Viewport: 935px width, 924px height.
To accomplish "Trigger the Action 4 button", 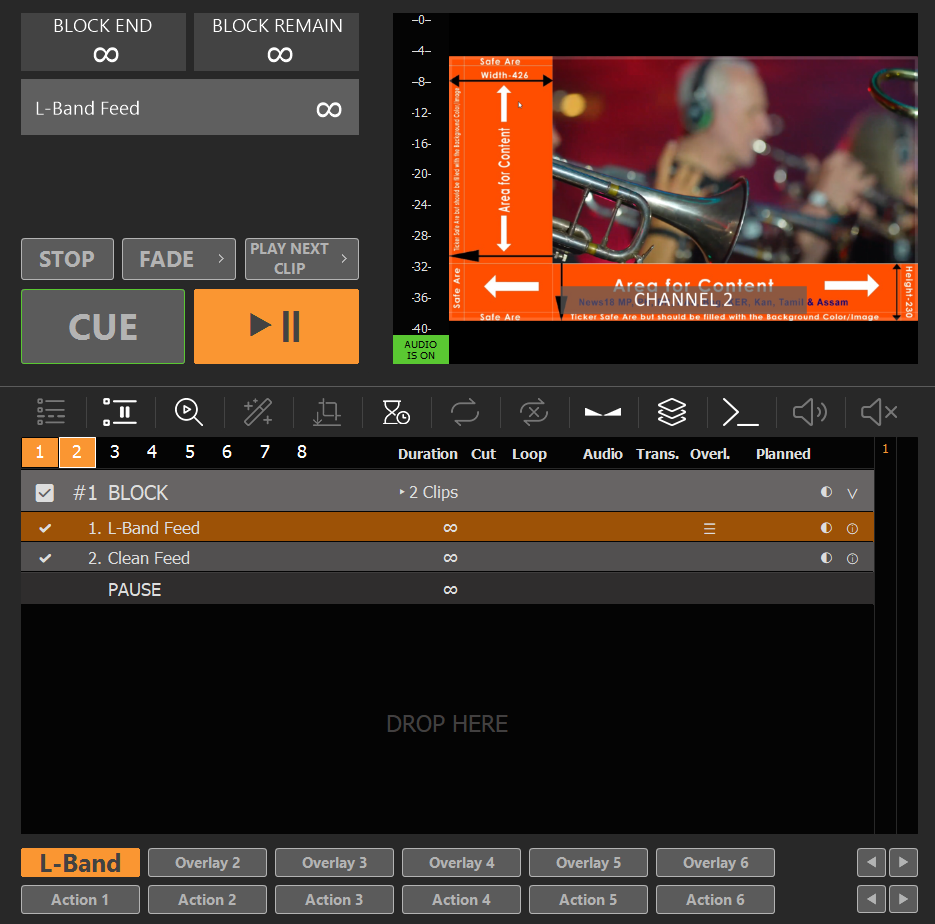I will 462,900.
